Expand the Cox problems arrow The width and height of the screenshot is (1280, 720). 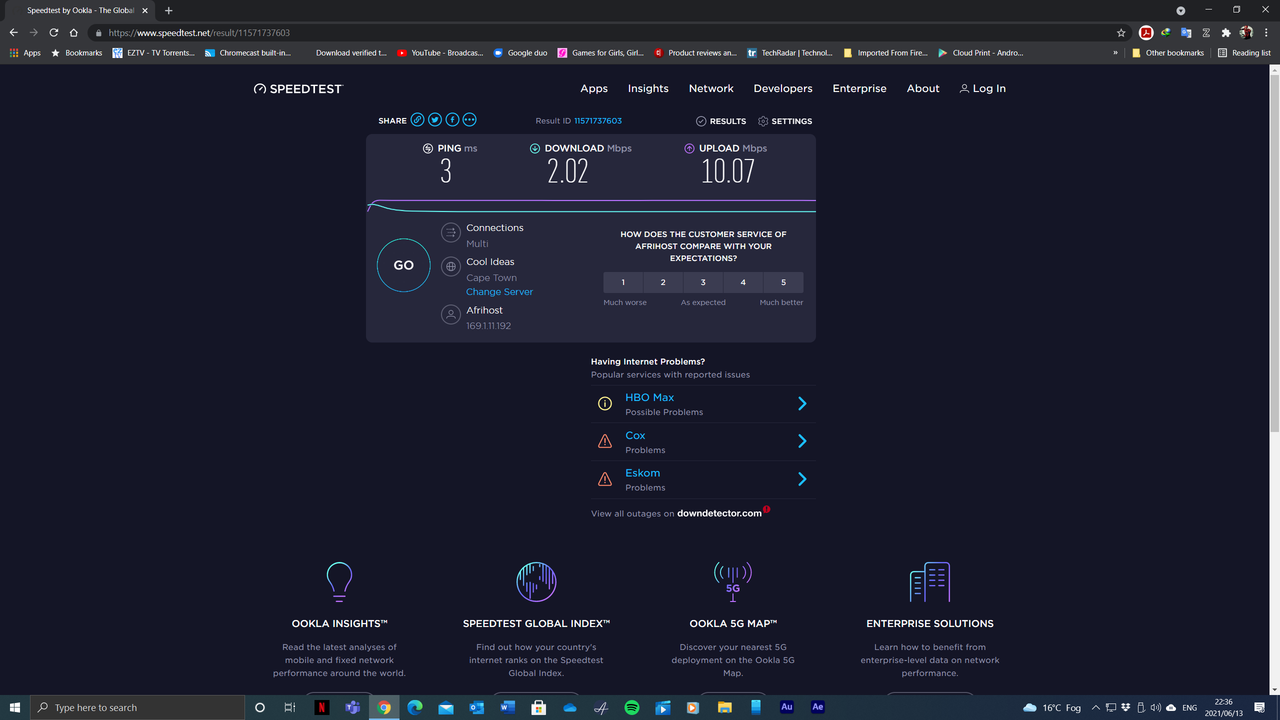(x=802, y=441)
